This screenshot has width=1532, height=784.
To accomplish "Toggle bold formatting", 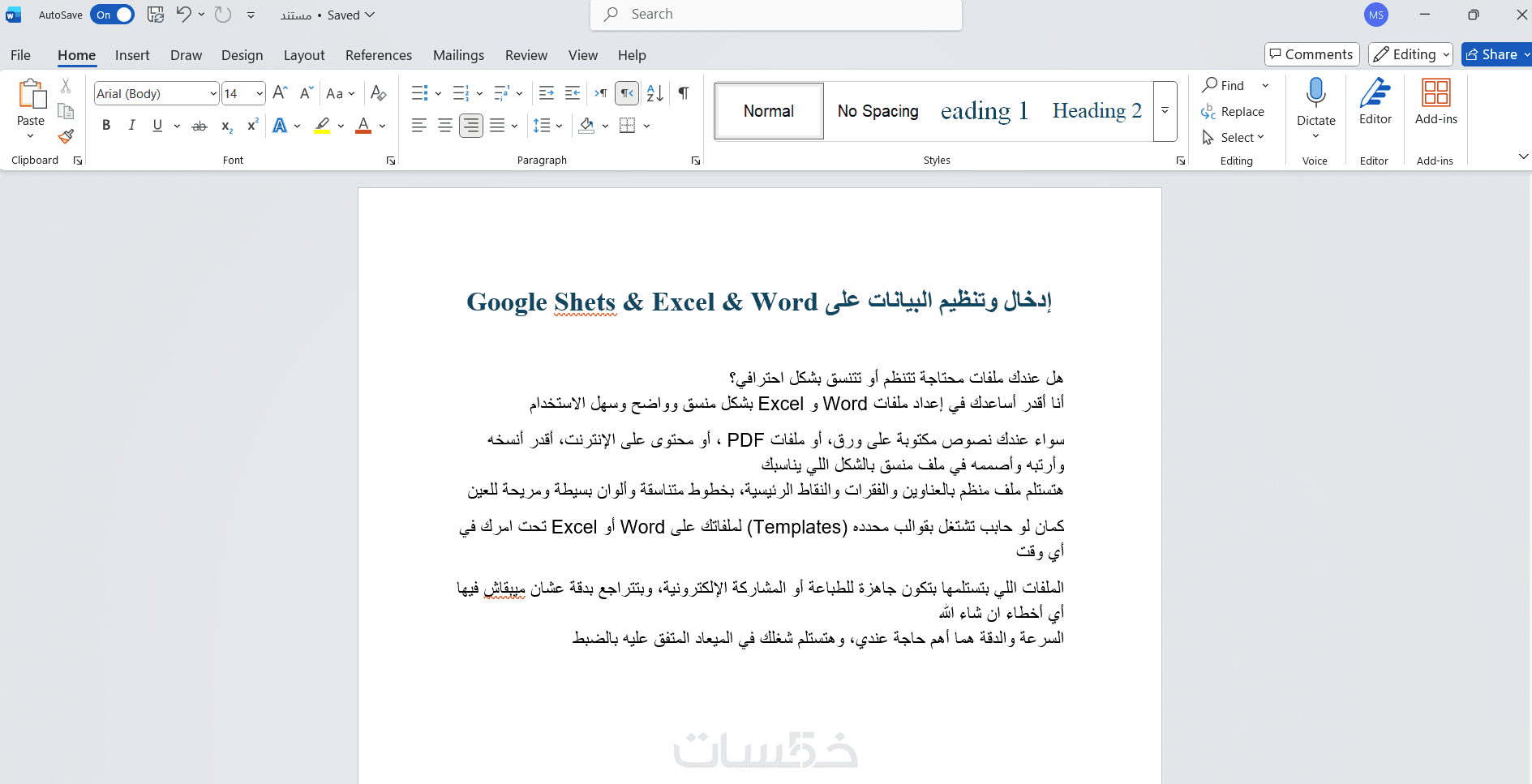I will coord(106,126).
